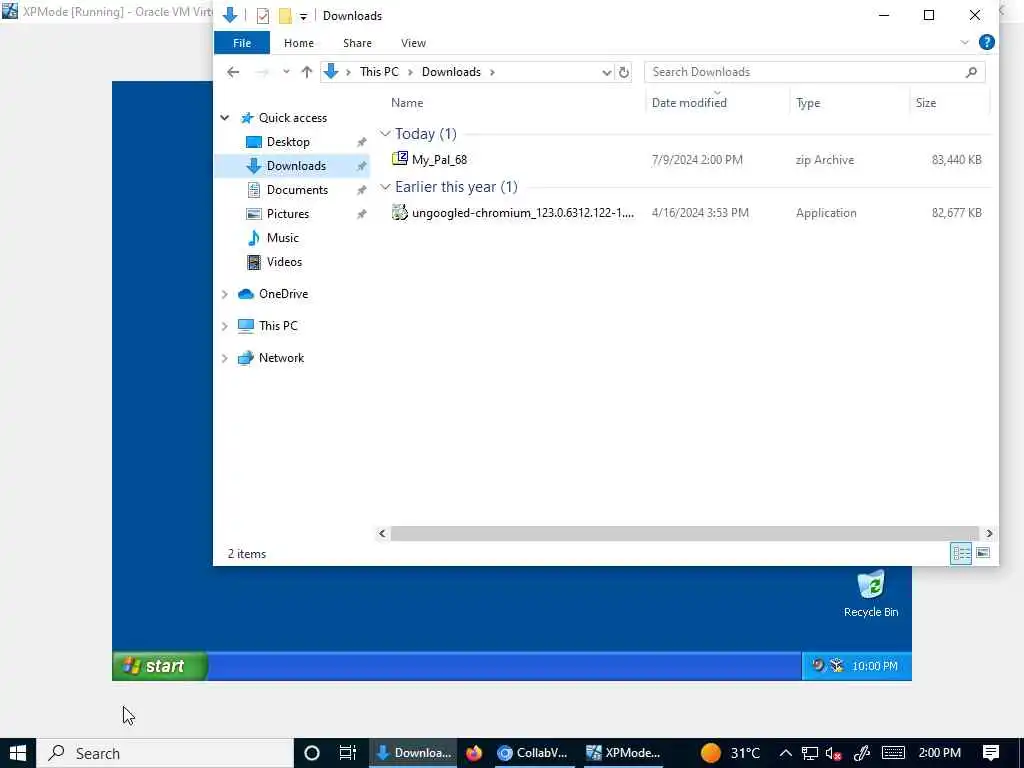Open the Quick Access Toolbar customize dropdown
1024x768 pixels.
[303, 16]
